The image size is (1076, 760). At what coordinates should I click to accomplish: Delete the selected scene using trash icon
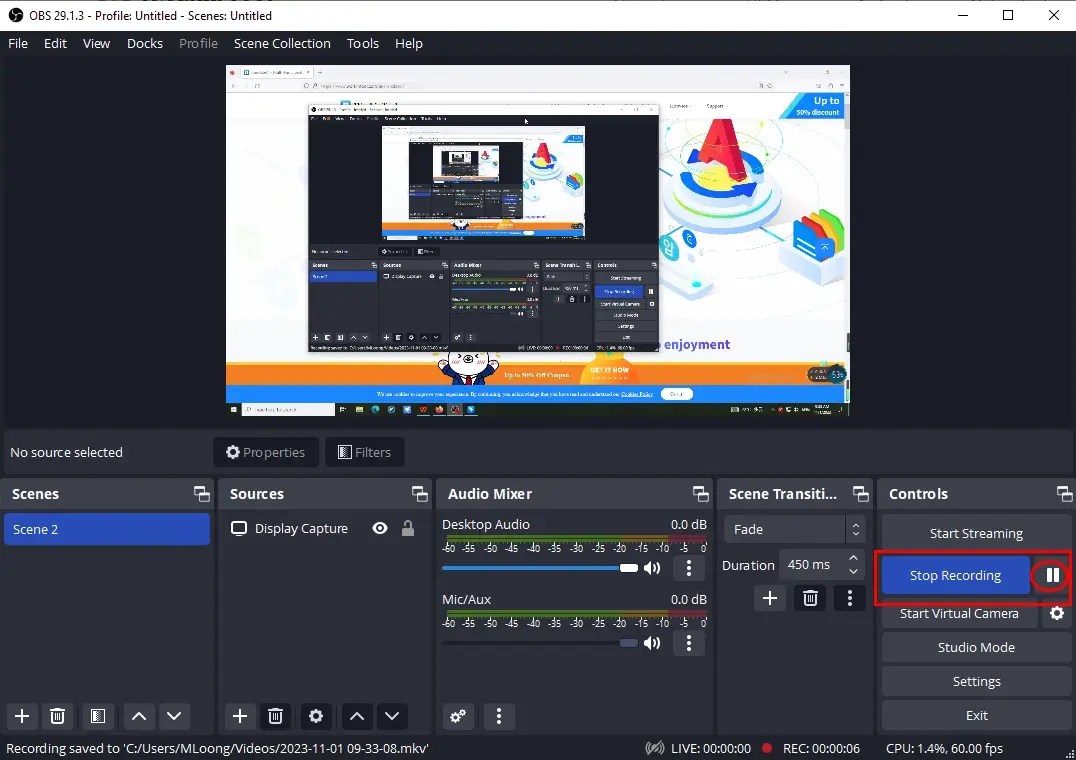[x=57, y=717]
